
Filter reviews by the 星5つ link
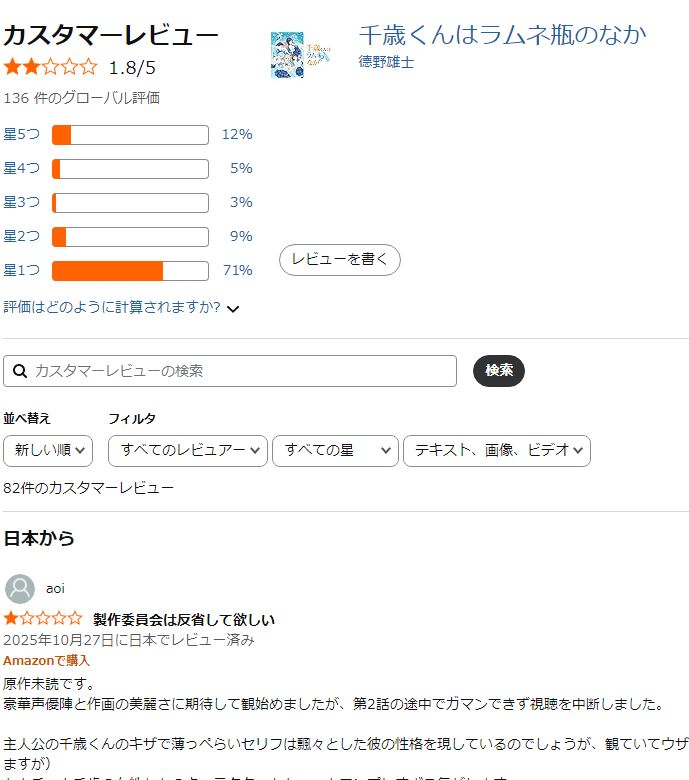pyautogui.click(x=22, y=134)
